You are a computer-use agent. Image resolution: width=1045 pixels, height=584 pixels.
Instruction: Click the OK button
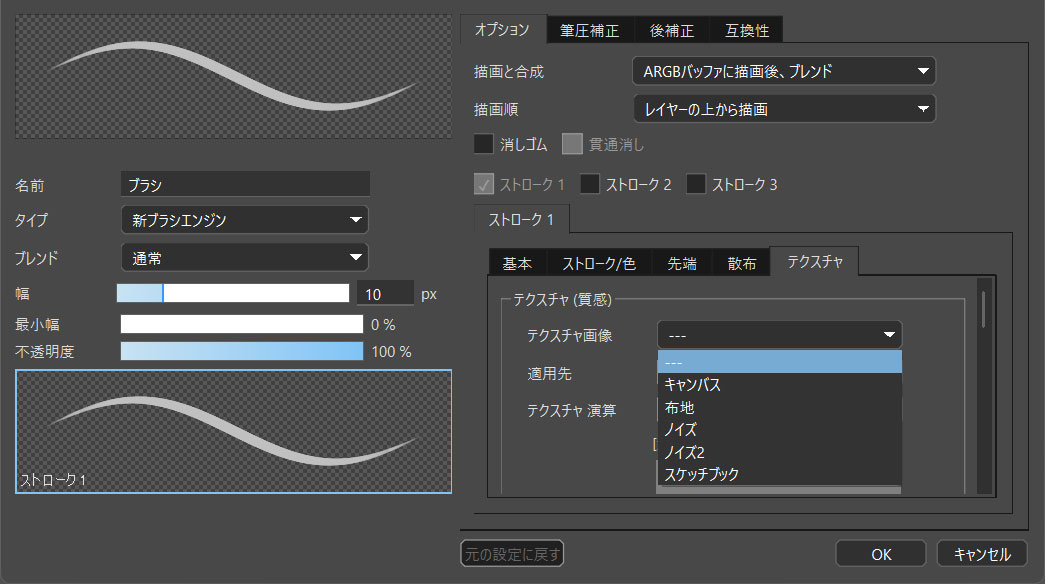[881, 553]
